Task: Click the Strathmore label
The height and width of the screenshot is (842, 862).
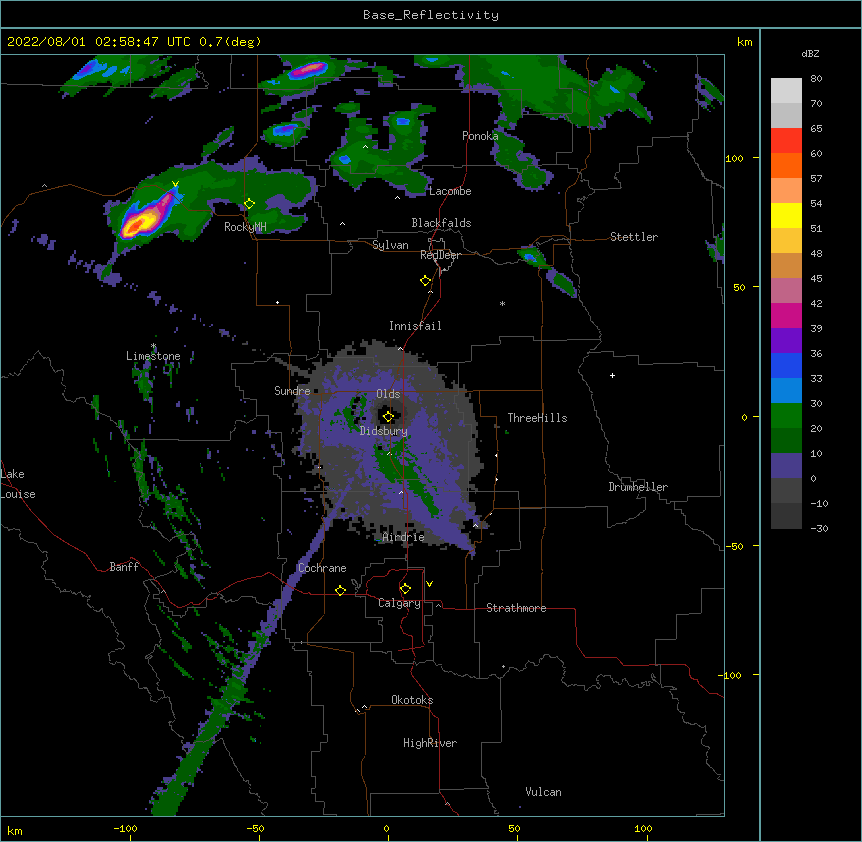Action: 516,608
